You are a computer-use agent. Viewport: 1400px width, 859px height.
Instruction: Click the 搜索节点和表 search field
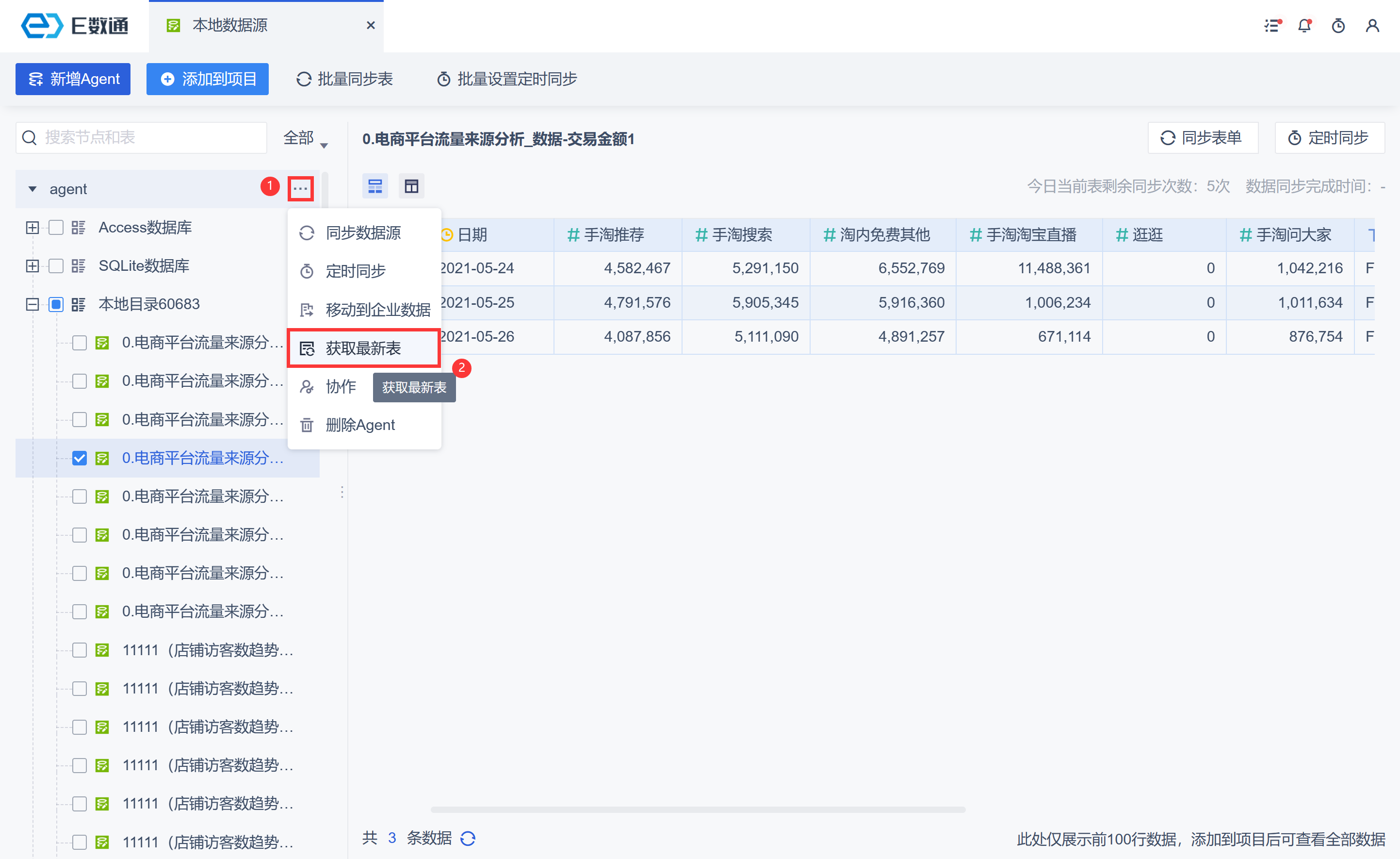(142, 137)
